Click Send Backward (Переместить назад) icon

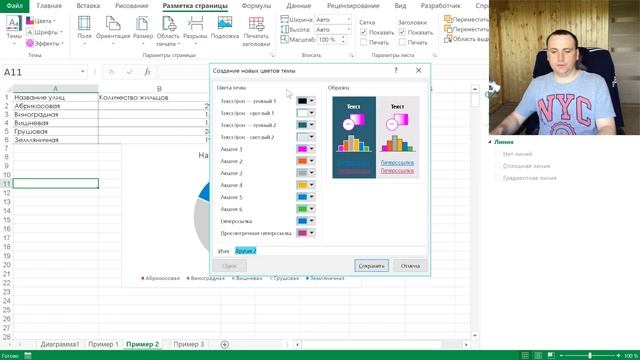tap(448, 29)
